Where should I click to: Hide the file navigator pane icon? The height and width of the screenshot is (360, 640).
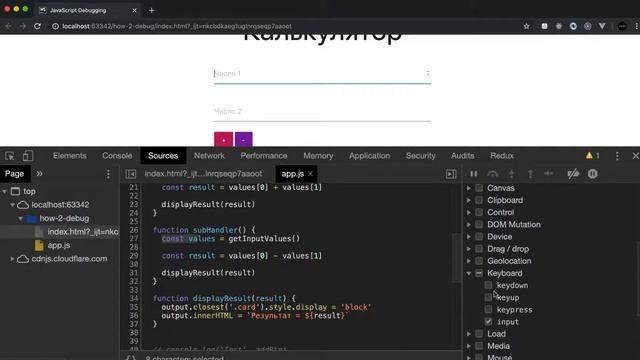tap(131, 174)
